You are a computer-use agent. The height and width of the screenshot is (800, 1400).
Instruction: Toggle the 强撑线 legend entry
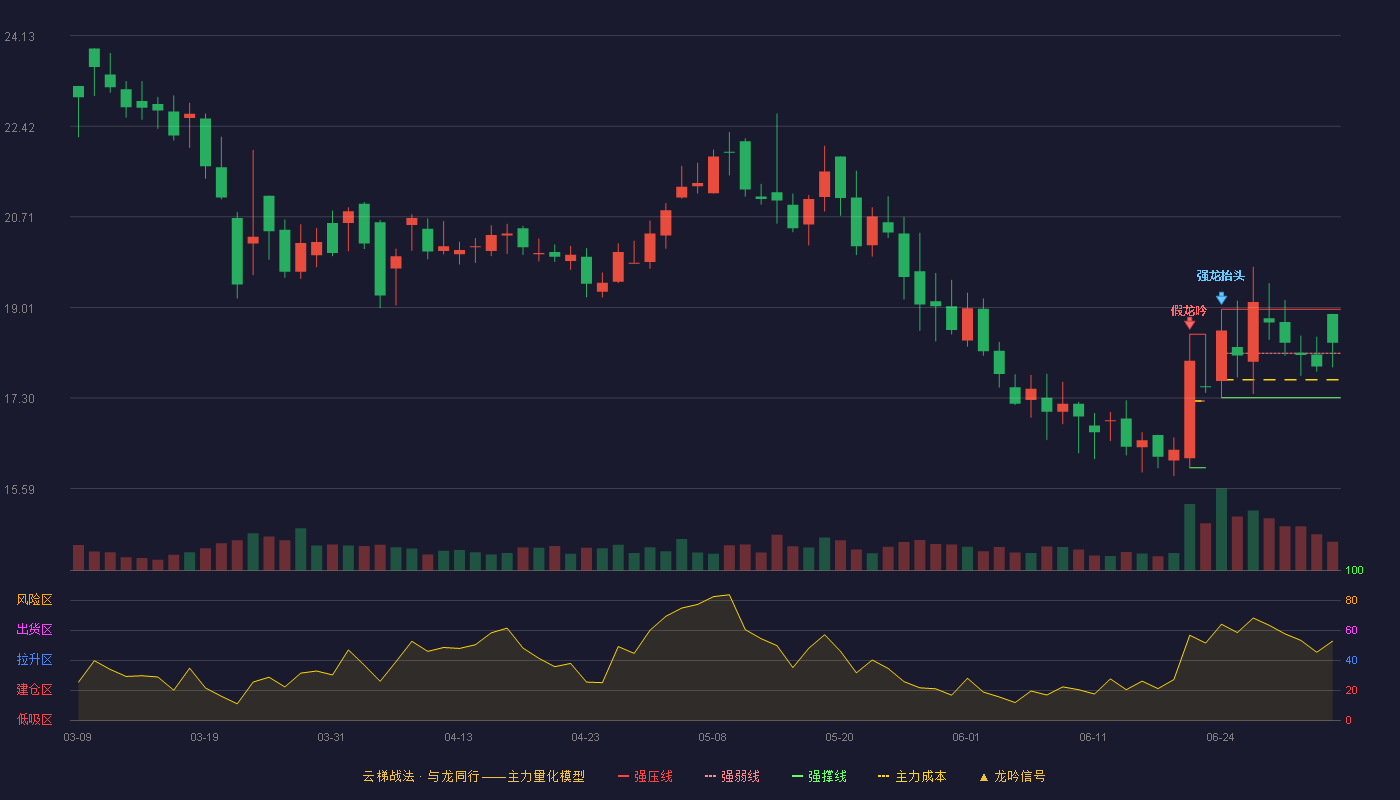tap(819, 776)
